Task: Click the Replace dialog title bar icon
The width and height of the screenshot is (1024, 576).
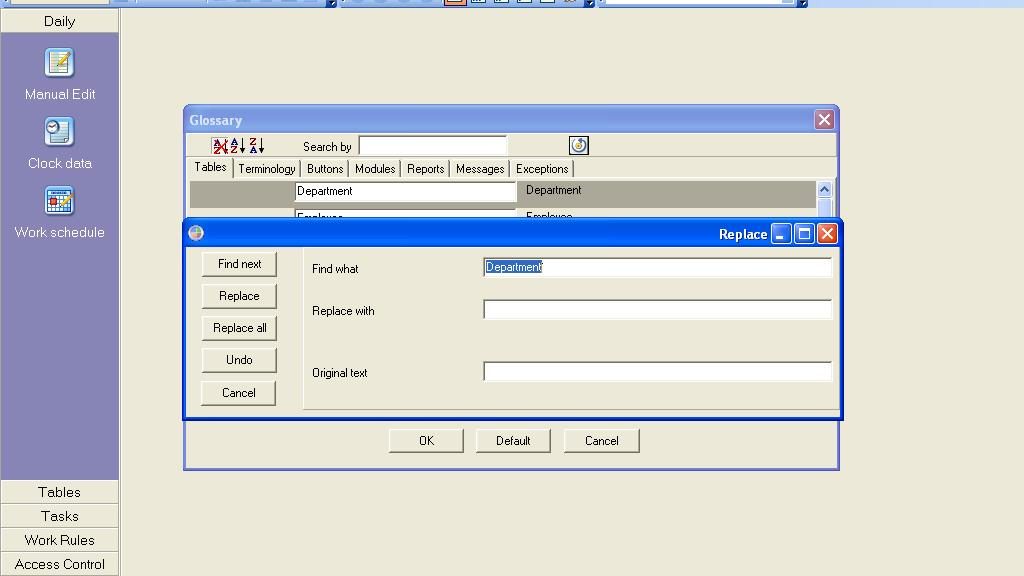Action: (x=196, y=233)
